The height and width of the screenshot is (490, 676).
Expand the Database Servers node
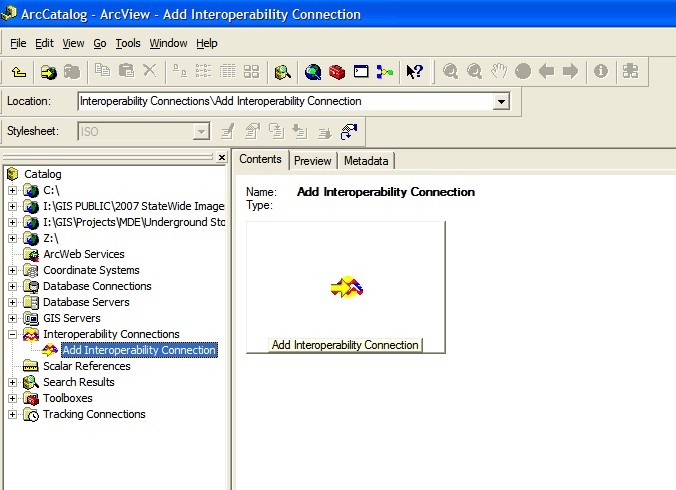[x=13, y=302]
